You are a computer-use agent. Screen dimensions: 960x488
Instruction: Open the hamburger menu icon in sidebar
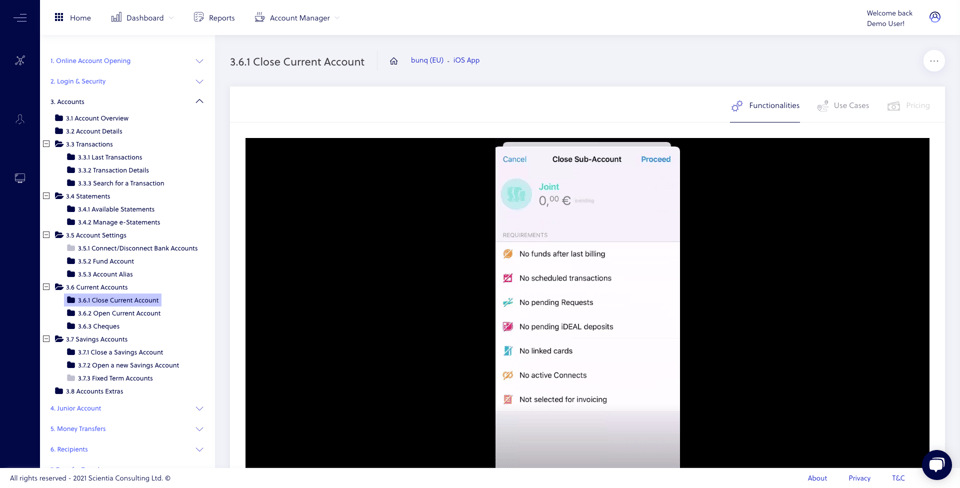[x=20, y=18]
